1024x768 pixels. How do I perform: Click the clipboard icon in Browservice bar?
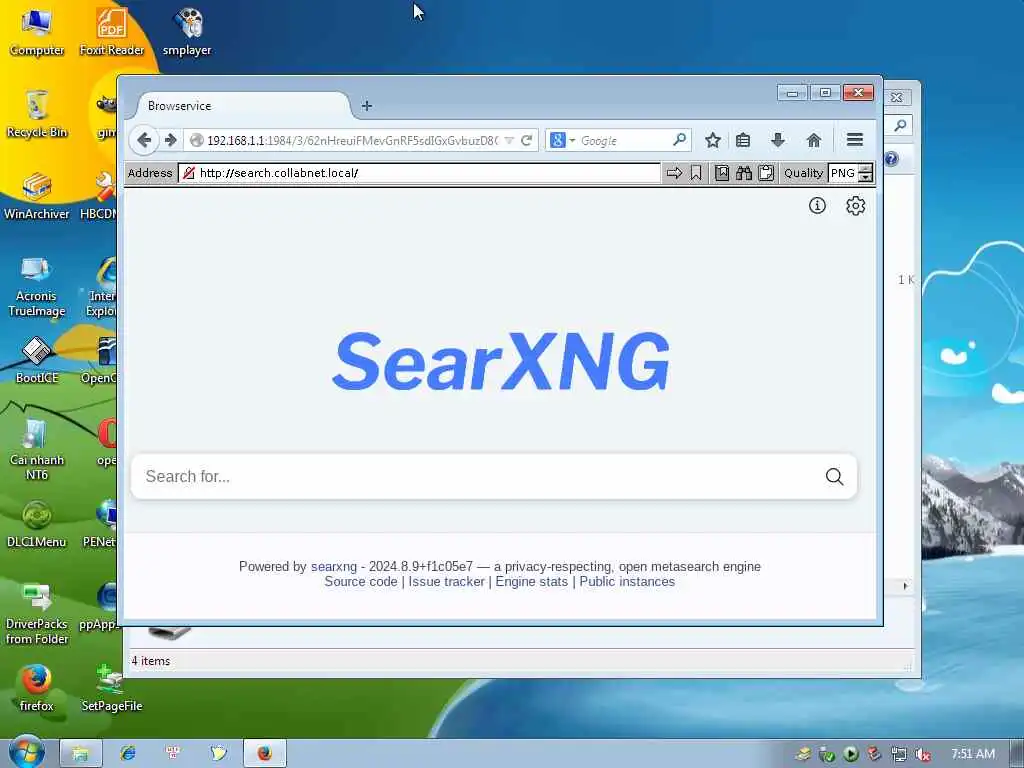coord(766,173)
